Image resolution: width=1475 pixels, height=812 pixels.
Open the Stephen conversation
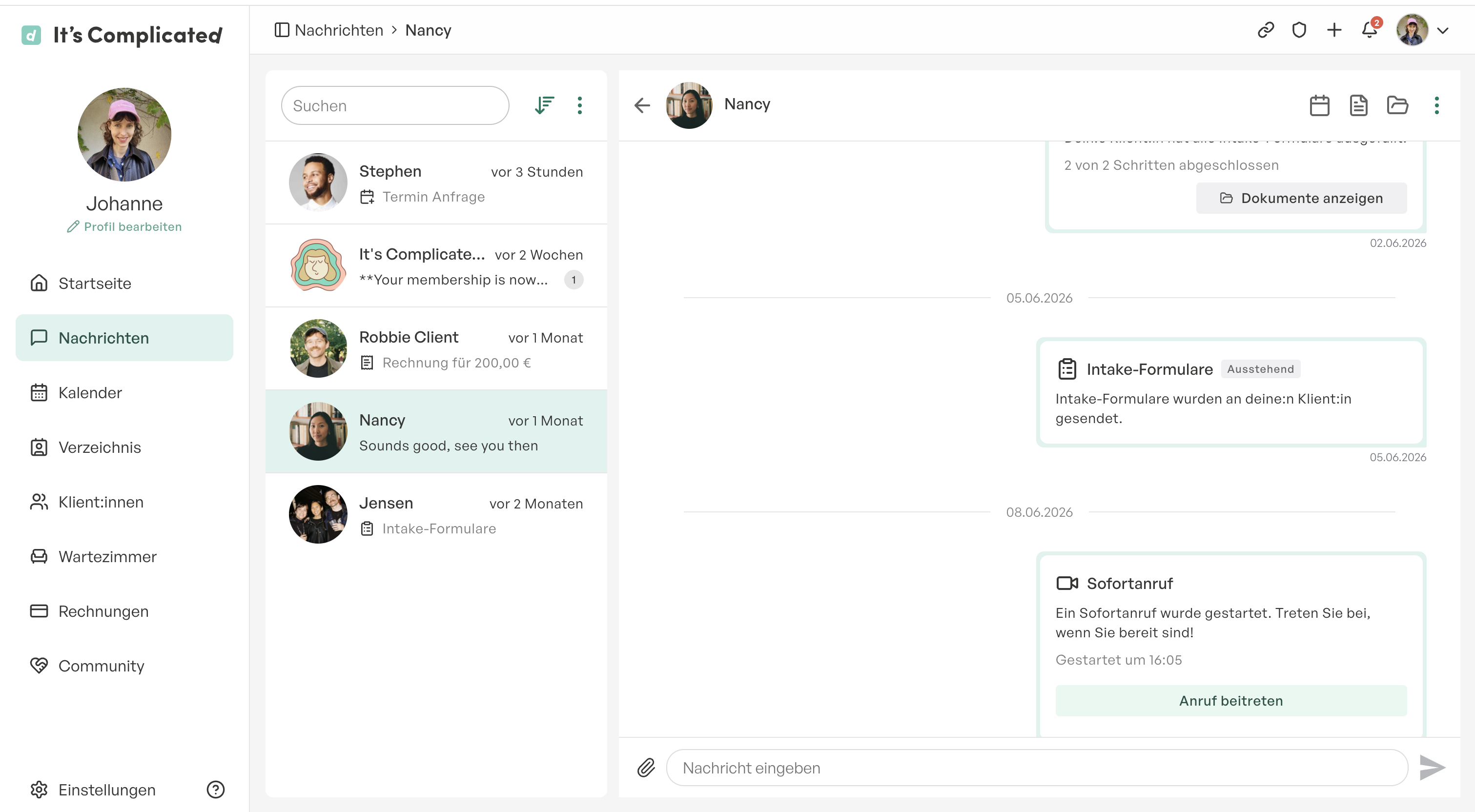(436, 183)
